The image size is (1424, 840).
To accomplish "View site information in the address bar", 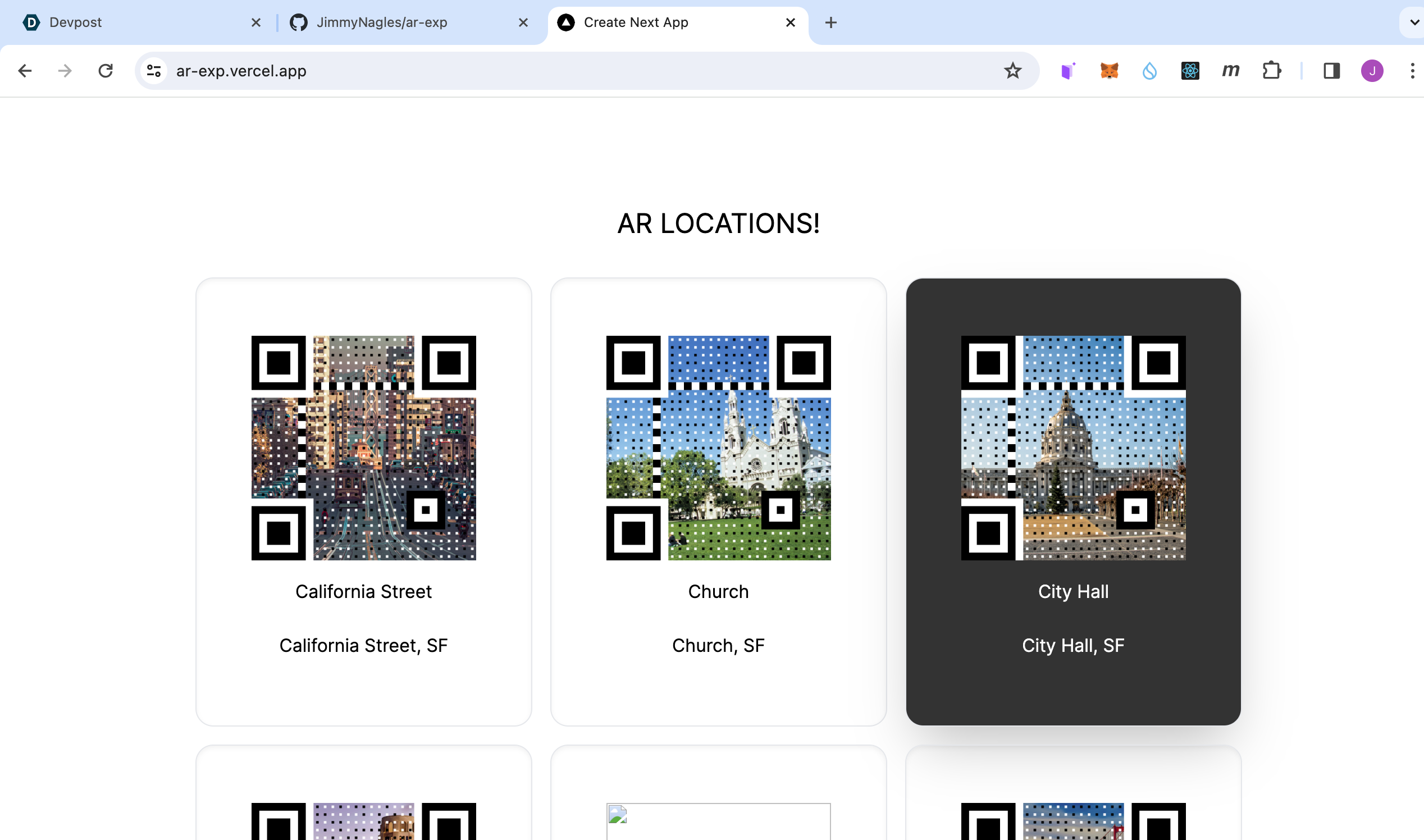I will coord(154,71).
